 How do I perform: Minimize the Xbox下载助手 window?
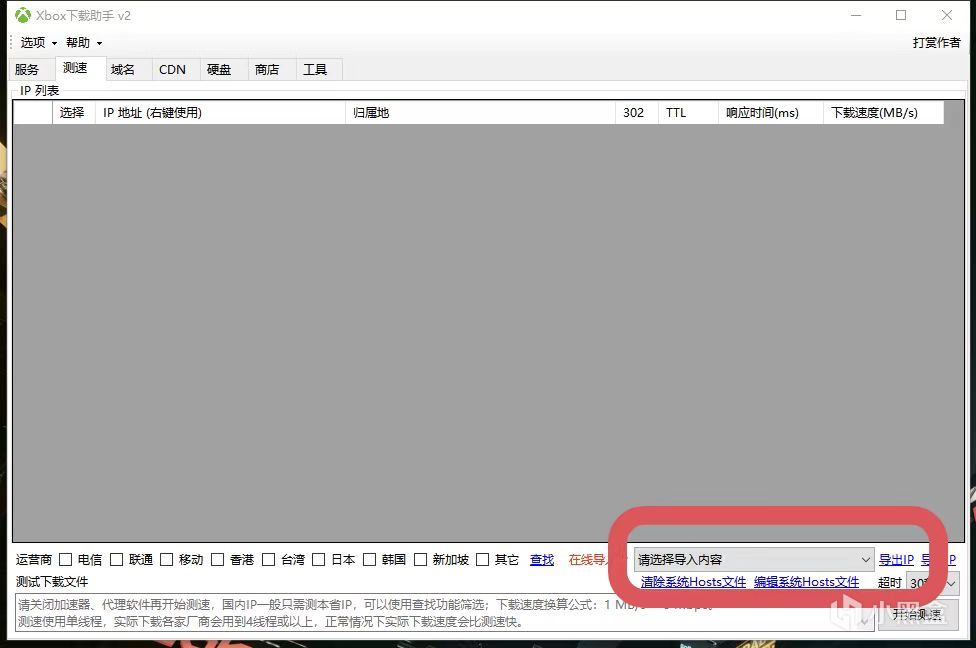856,16
